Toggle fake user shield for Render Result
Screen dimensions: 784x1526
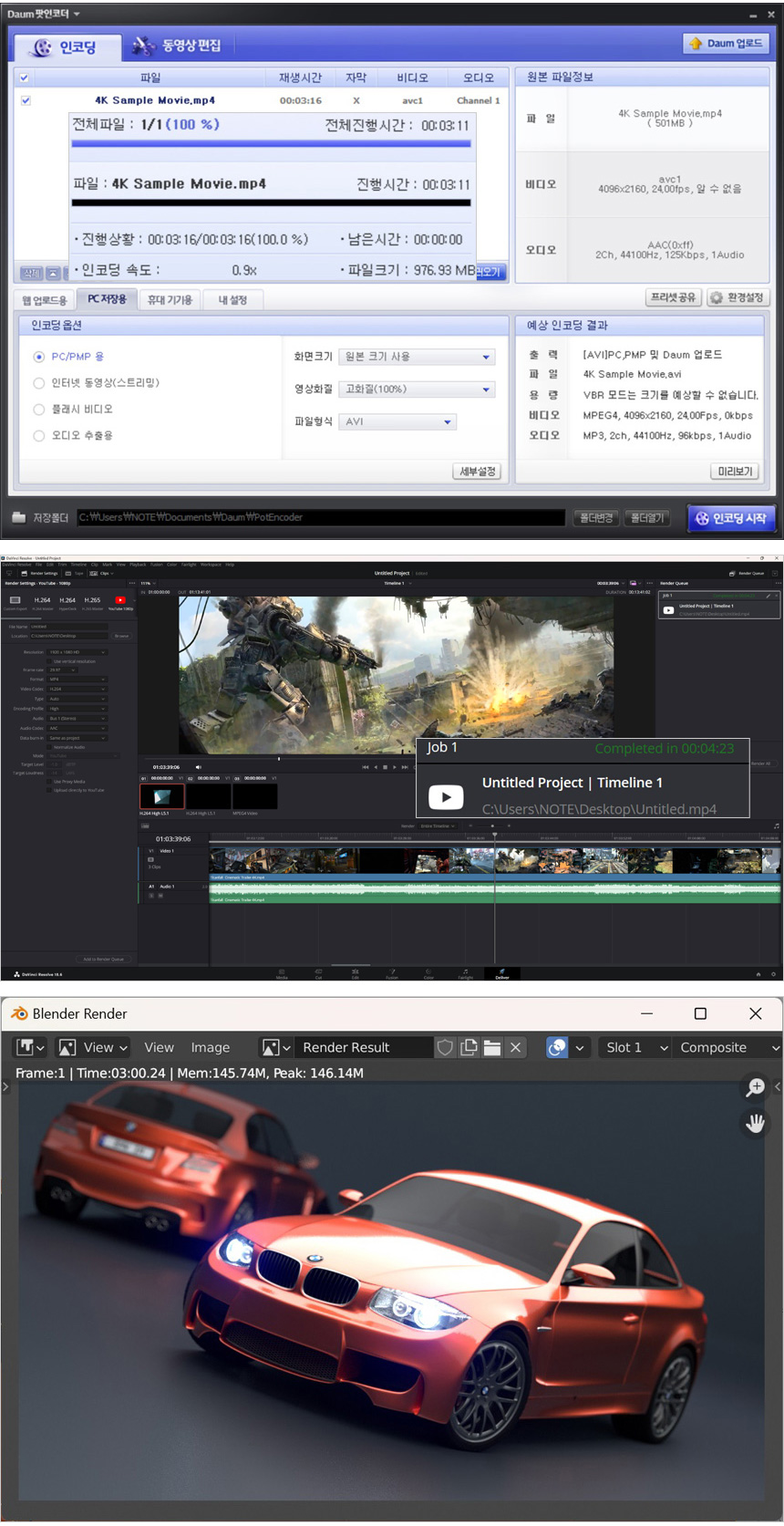445,1047
